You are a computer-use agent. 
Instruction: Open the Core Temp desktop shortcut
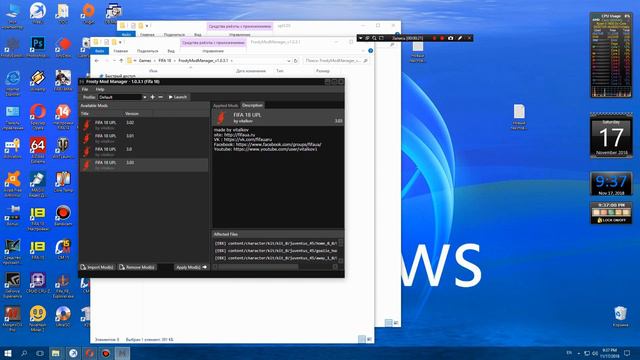click(63, 182)
